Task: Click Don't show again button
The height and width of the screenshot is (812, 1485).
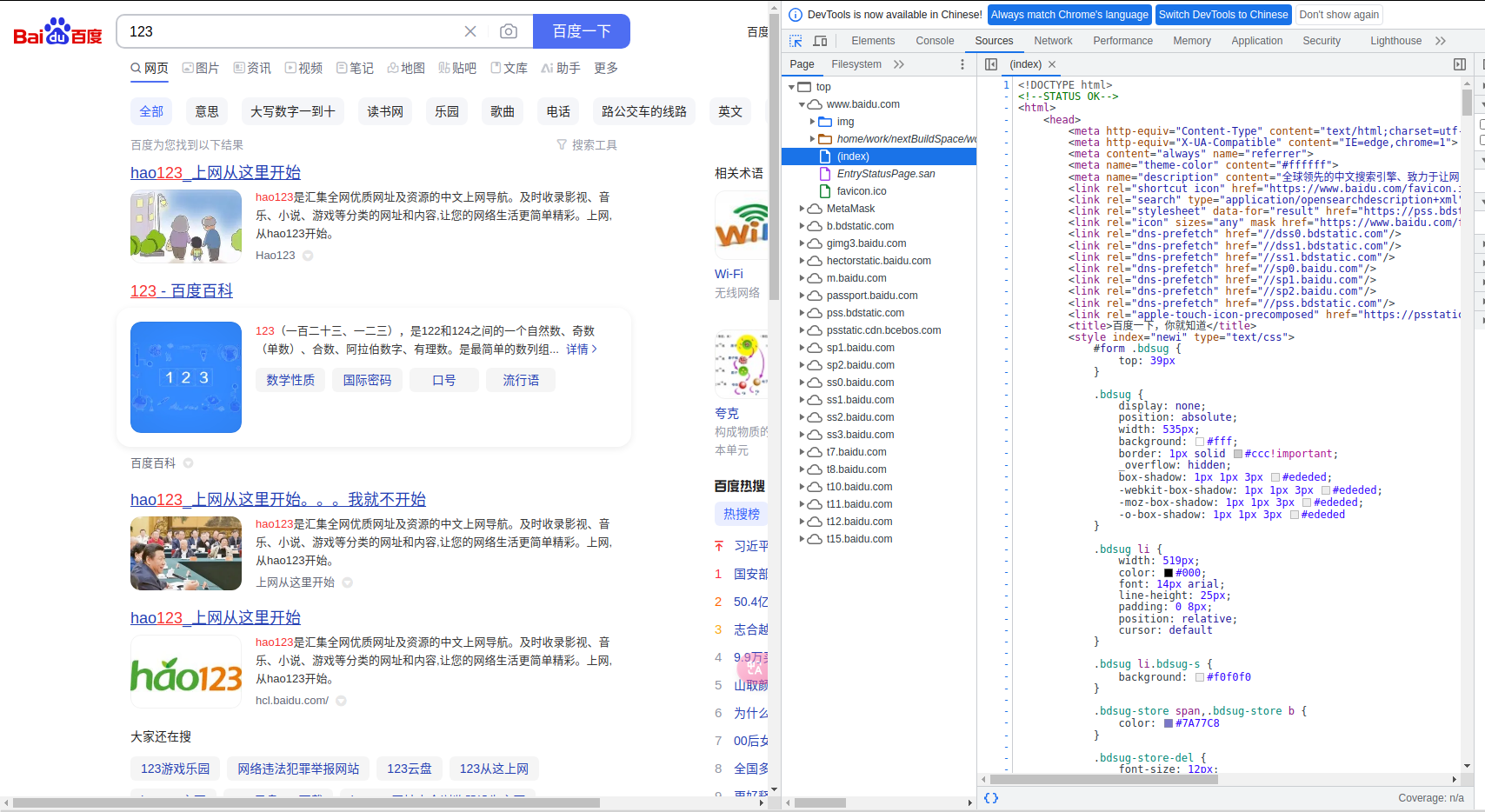Action: 1339,15
